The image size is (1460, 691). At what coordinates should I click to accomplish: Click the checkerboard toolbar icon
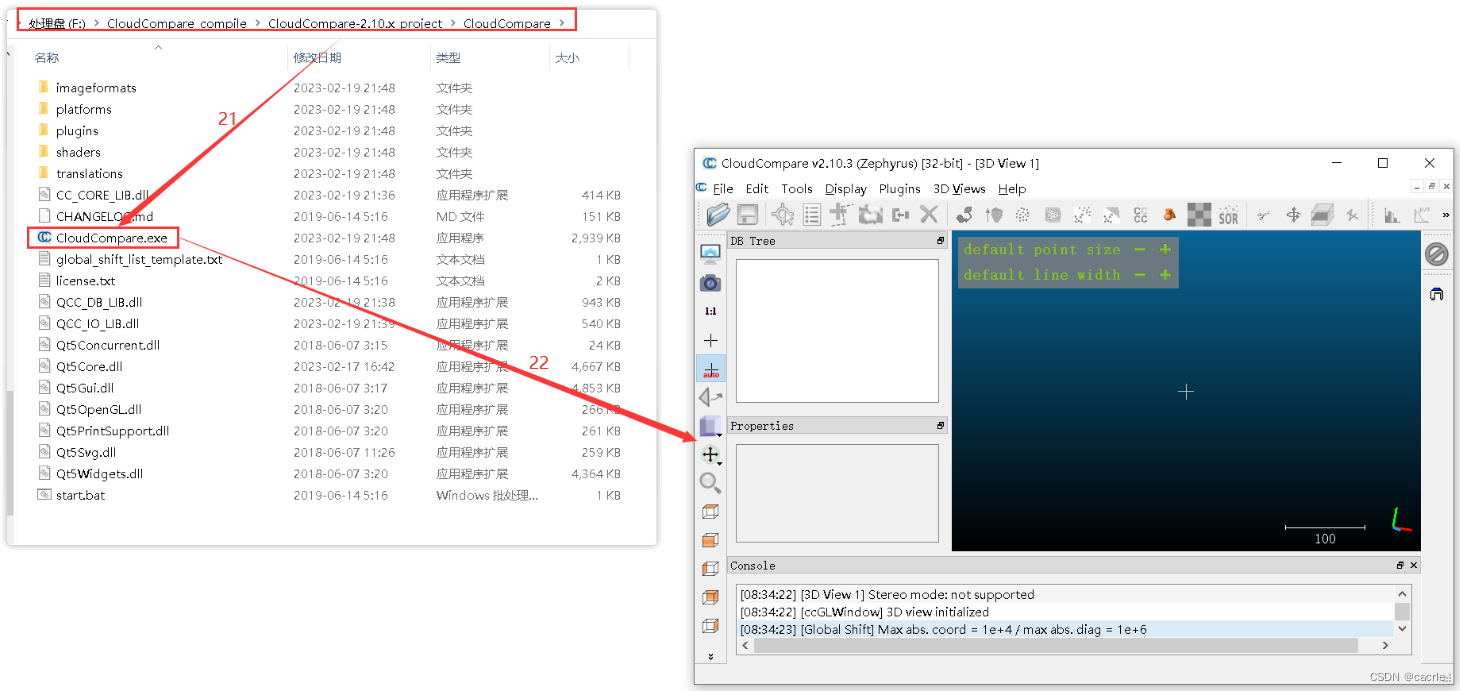pyautogui.click(x=1199, y=214)
